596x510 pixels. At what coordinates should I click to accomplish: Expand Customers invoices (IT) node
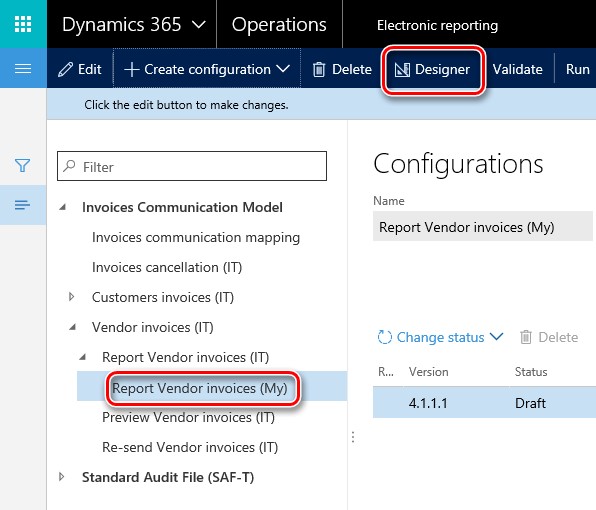point(71,297)
